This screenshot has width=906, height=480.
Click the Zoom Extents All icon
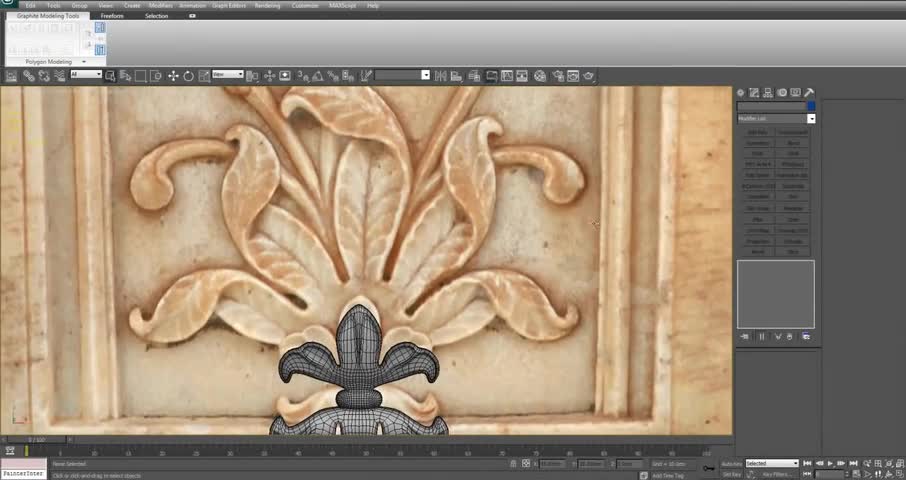900,464
